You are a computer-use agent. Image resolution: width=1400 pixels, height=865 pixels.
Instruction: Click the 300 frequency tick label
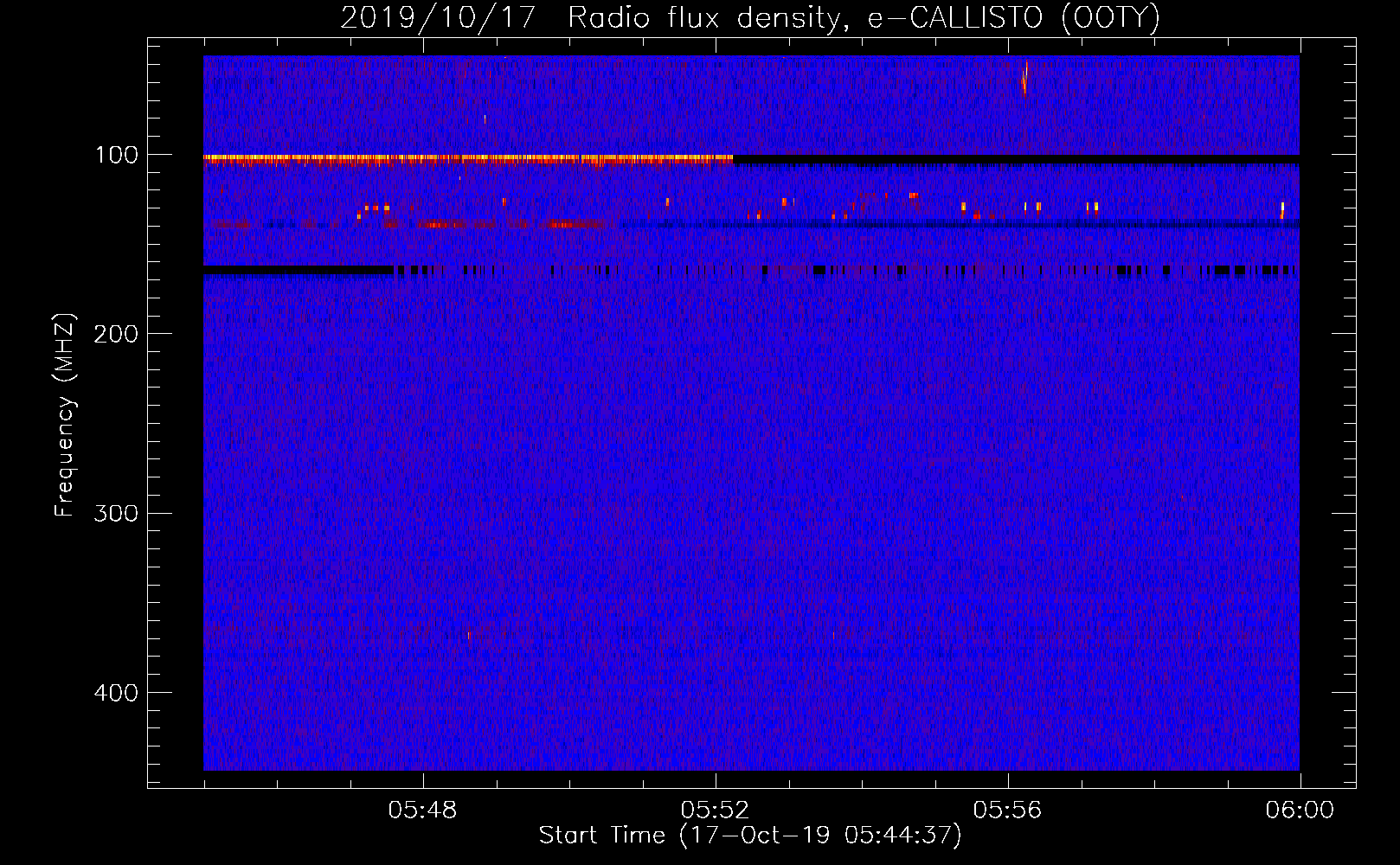[x=115, y=514]
